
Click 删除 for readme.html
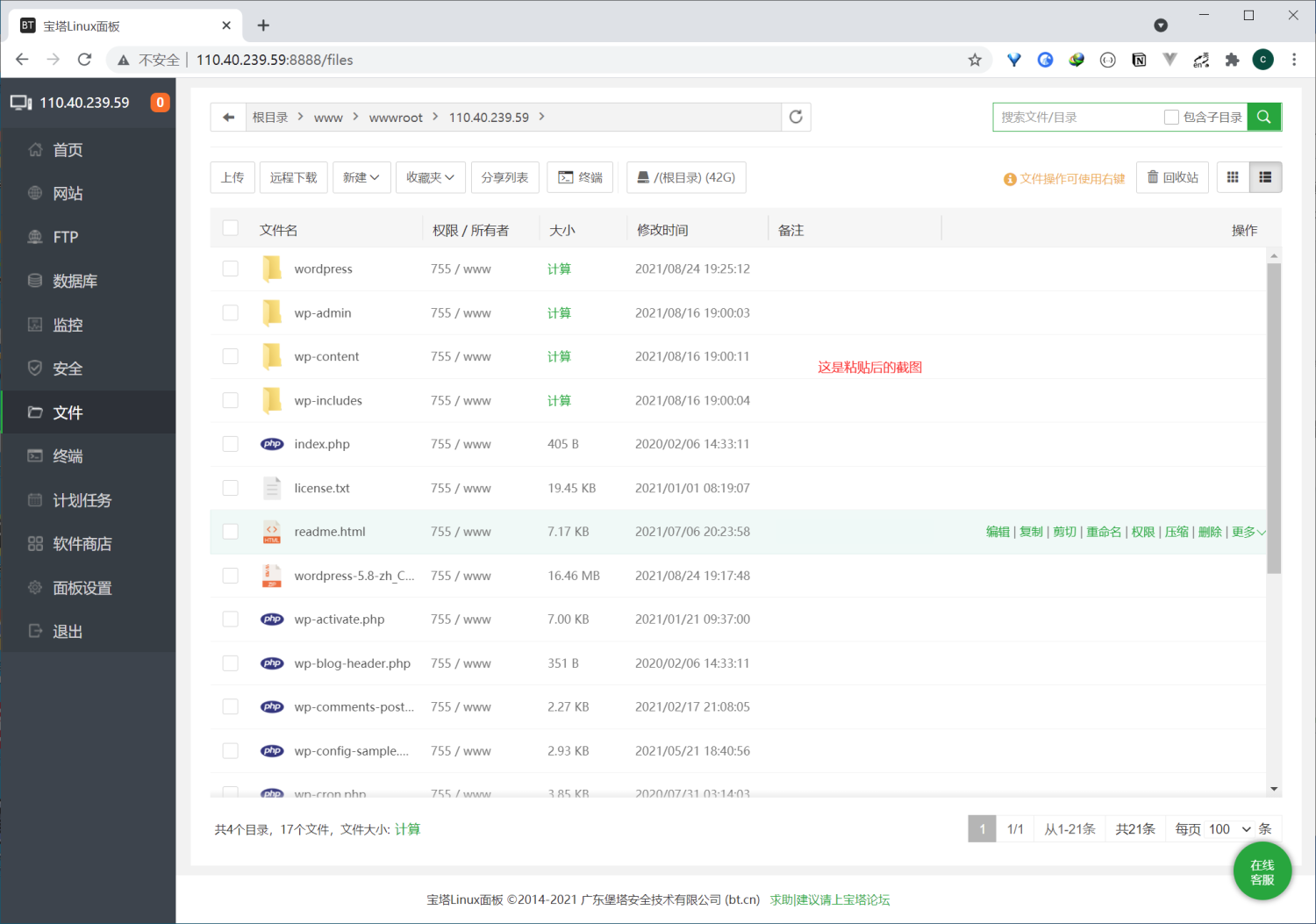pyautogui.click(x=1210, y=532)
